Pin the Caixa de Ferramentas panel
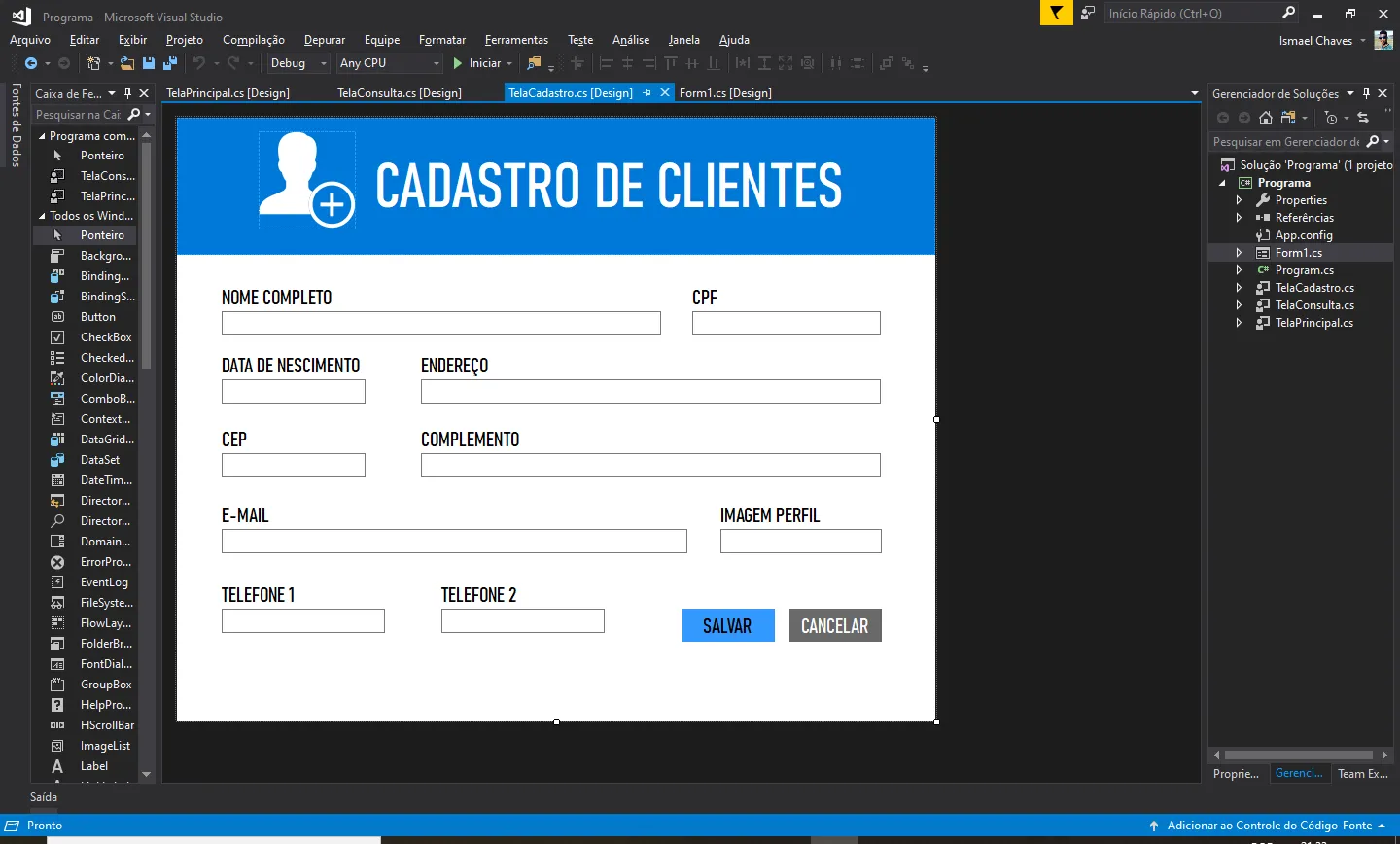 pos(127,93)
